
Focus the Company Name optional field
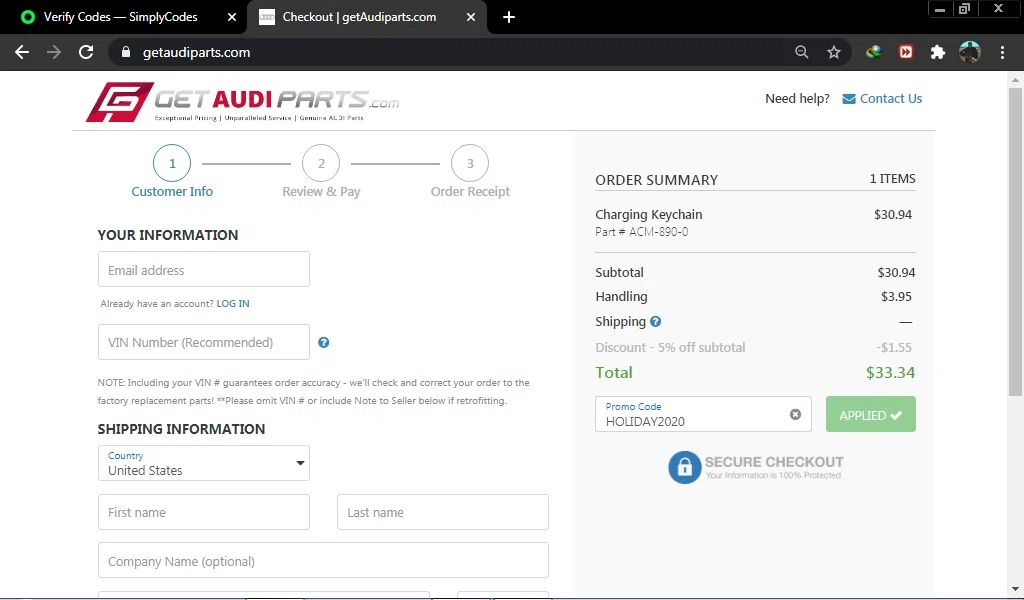click(x=323, y=560)
